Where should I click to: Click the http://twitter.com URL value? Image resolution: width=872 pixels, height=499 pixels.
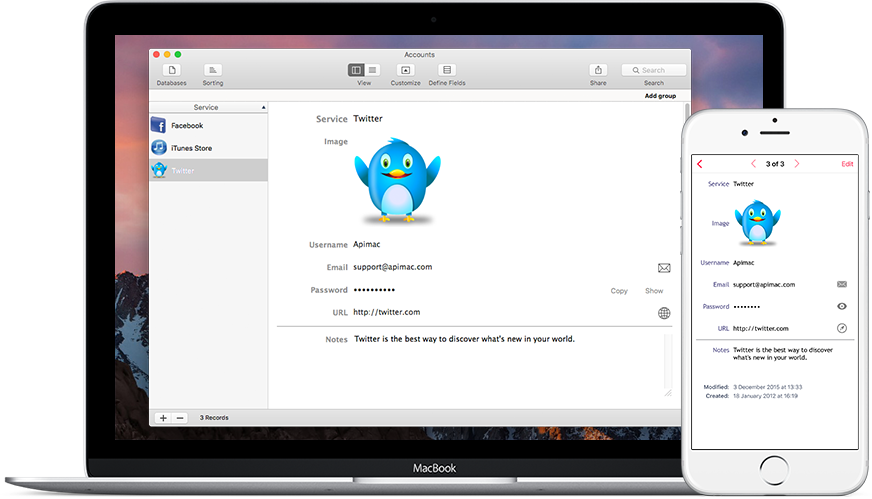[387, 312]
